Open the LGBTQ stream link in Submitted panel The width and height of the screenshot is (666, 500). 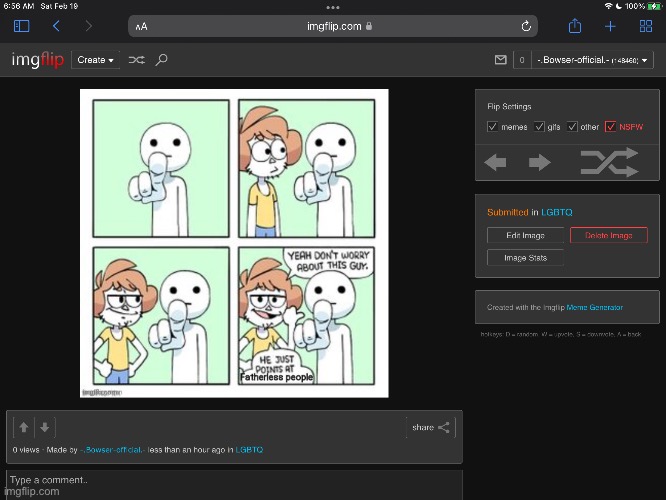pos(556,212)
